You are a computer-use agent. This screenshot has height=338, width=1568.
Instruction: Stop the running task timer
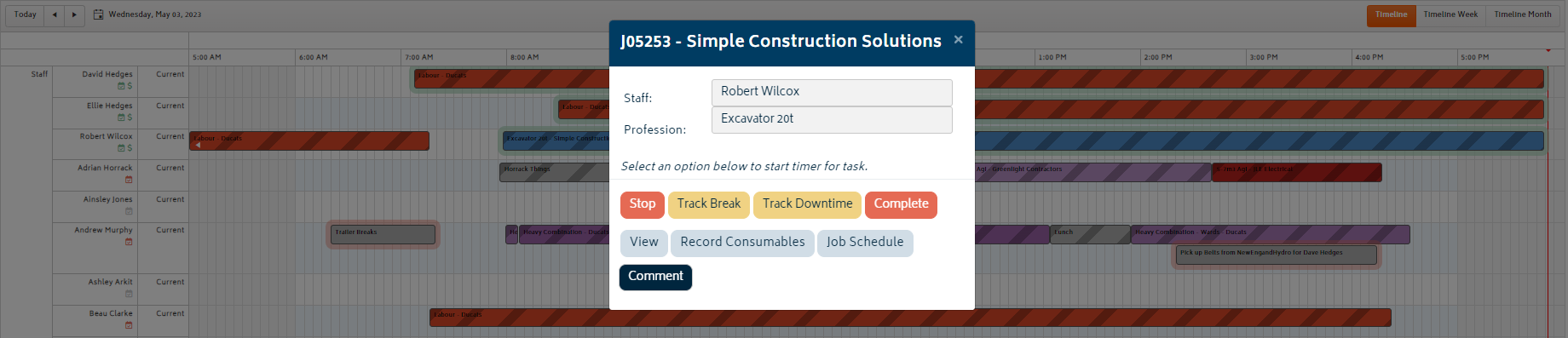click(643, 204)
